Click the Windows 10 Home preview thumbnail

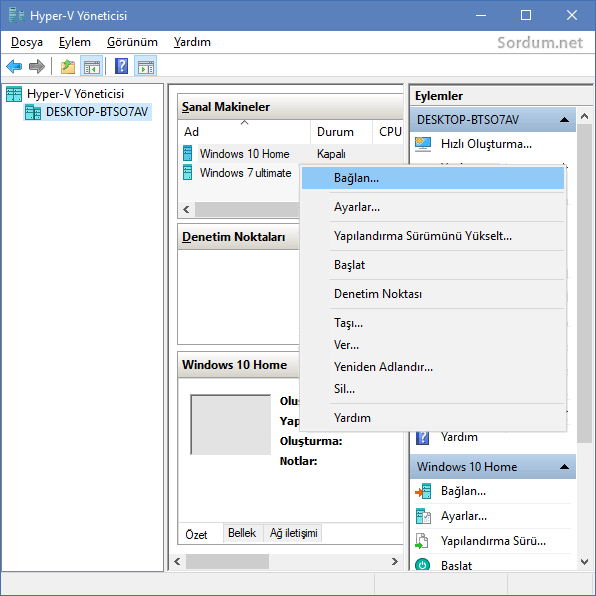pyautogui.click(x=231, y=425)
